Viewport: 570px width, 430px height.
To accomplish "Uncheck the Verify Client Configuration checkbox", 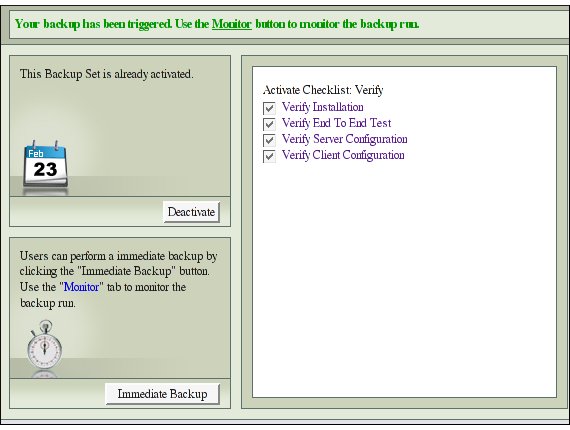I will (x=269, y=156).
